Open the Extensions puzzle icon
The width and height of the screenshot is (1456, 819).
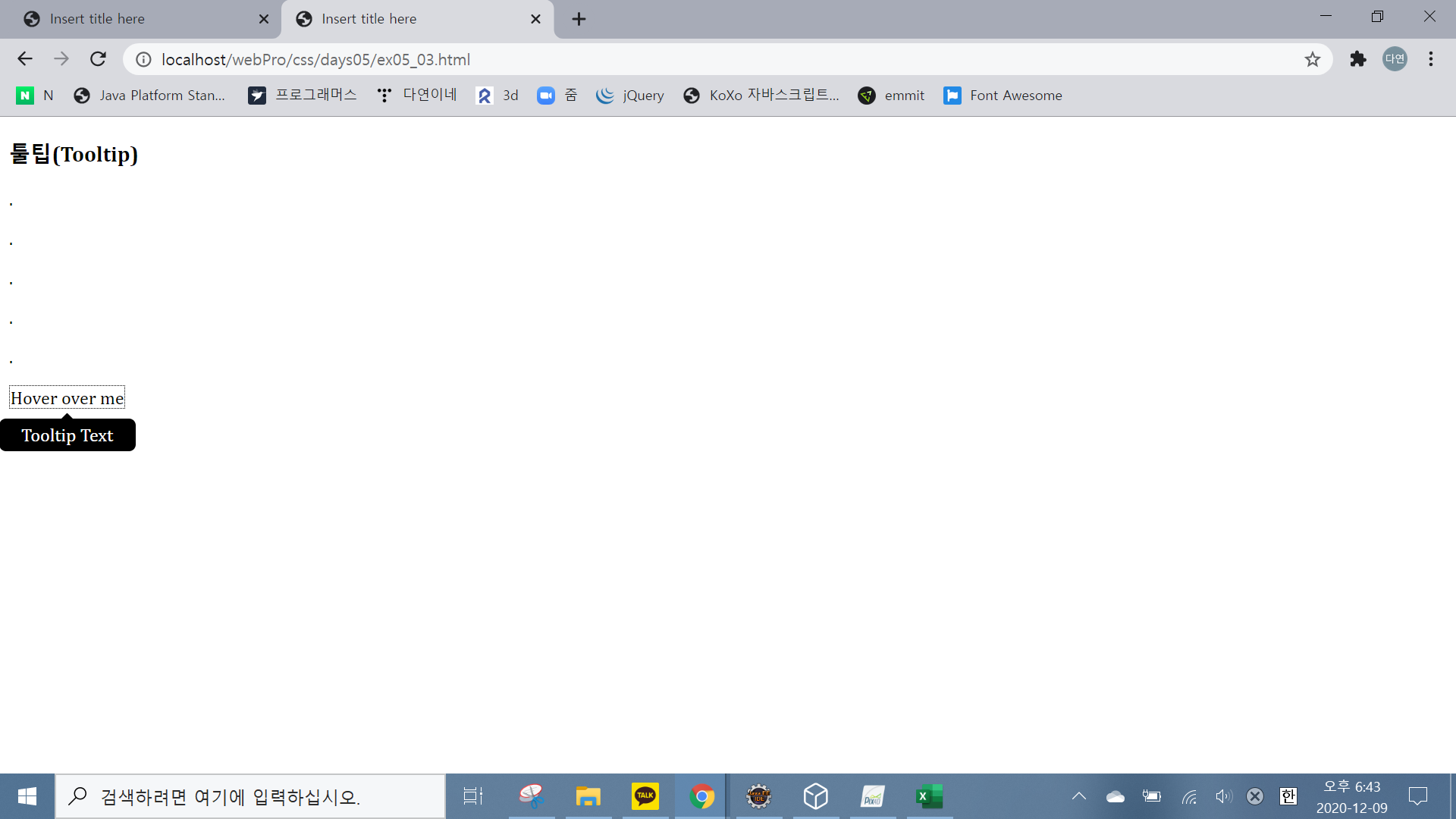click(x=1357, y=59)
